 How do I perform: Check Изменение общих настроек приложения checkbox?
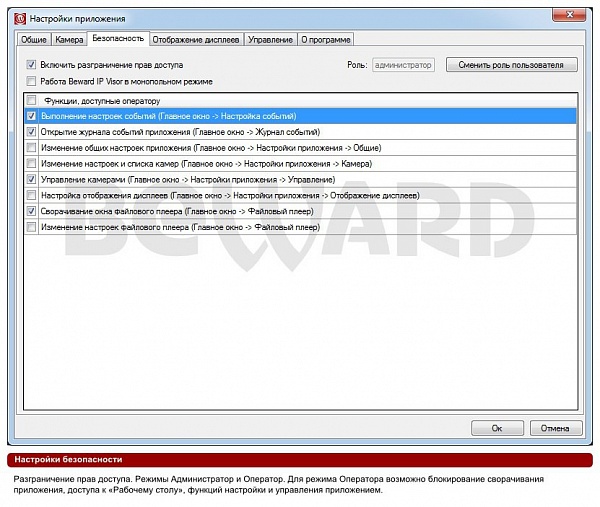coord(31,148)
